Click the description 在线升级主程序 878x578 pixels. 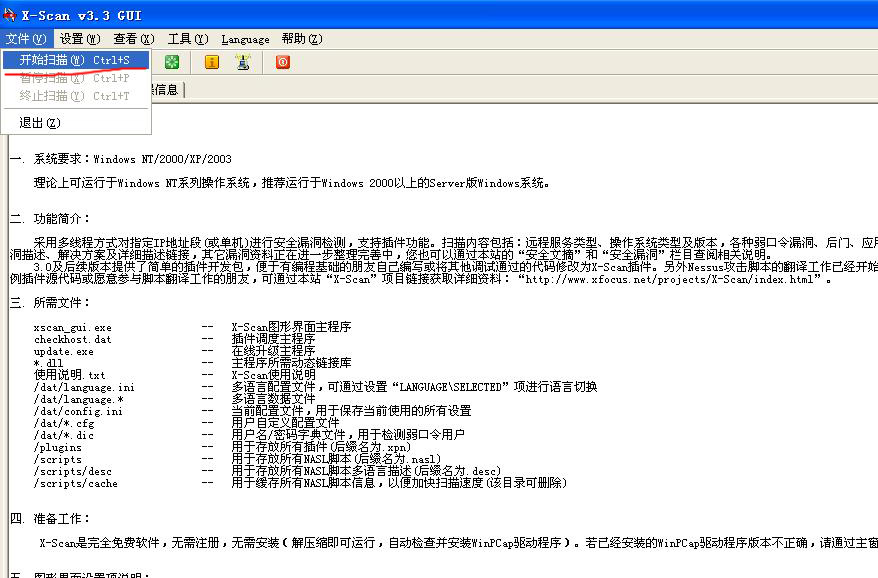[x=273, y=351]
